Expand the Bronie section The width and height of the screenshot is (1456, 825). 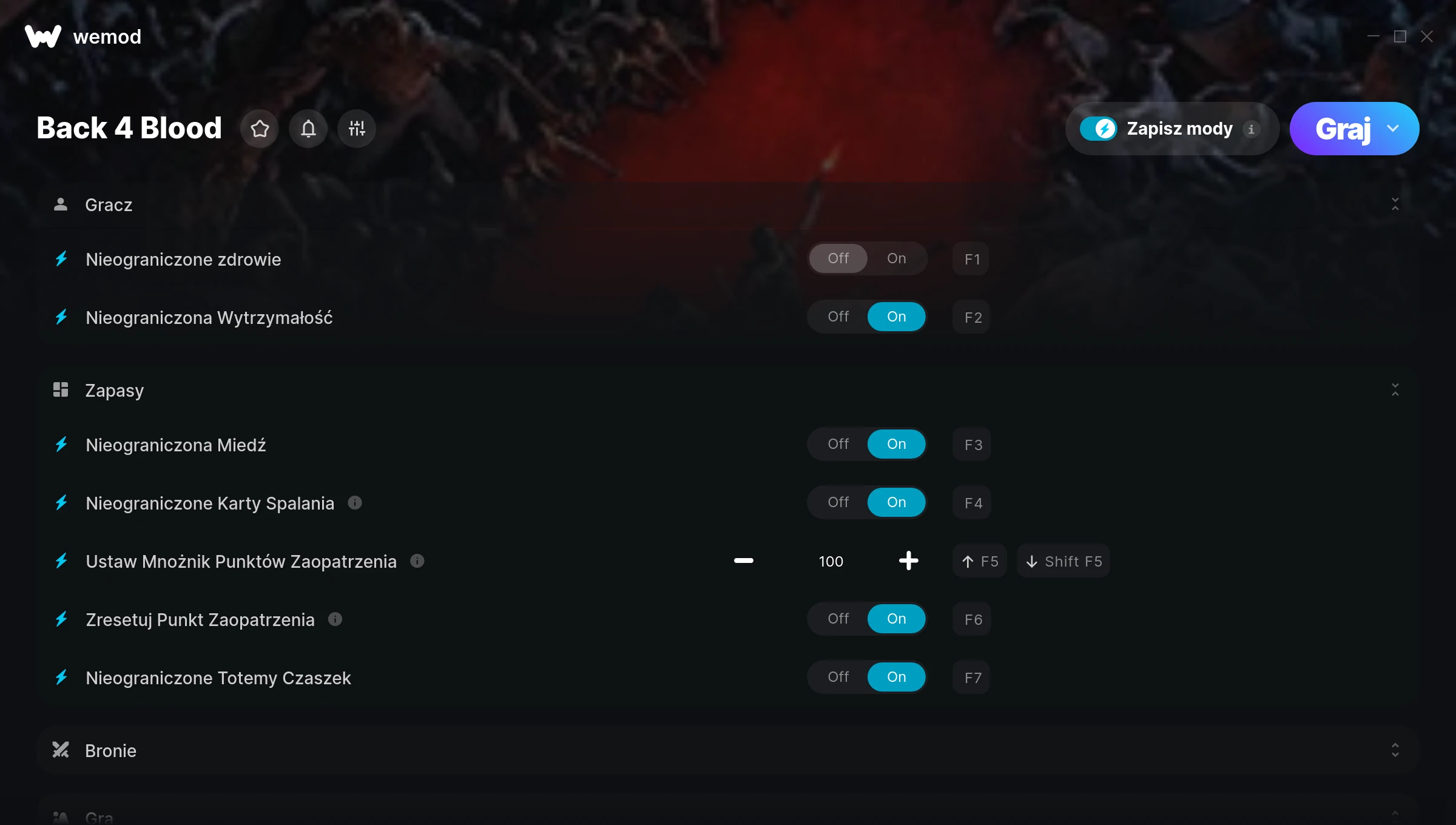point(1395,750)
